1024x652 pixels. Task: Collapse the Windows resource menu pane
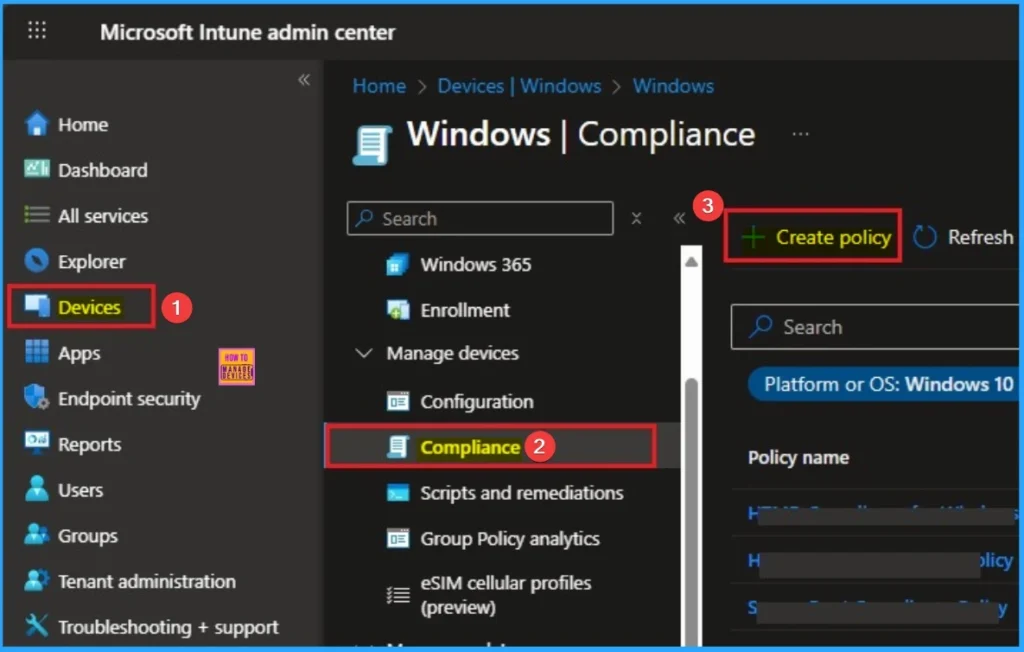679,218
